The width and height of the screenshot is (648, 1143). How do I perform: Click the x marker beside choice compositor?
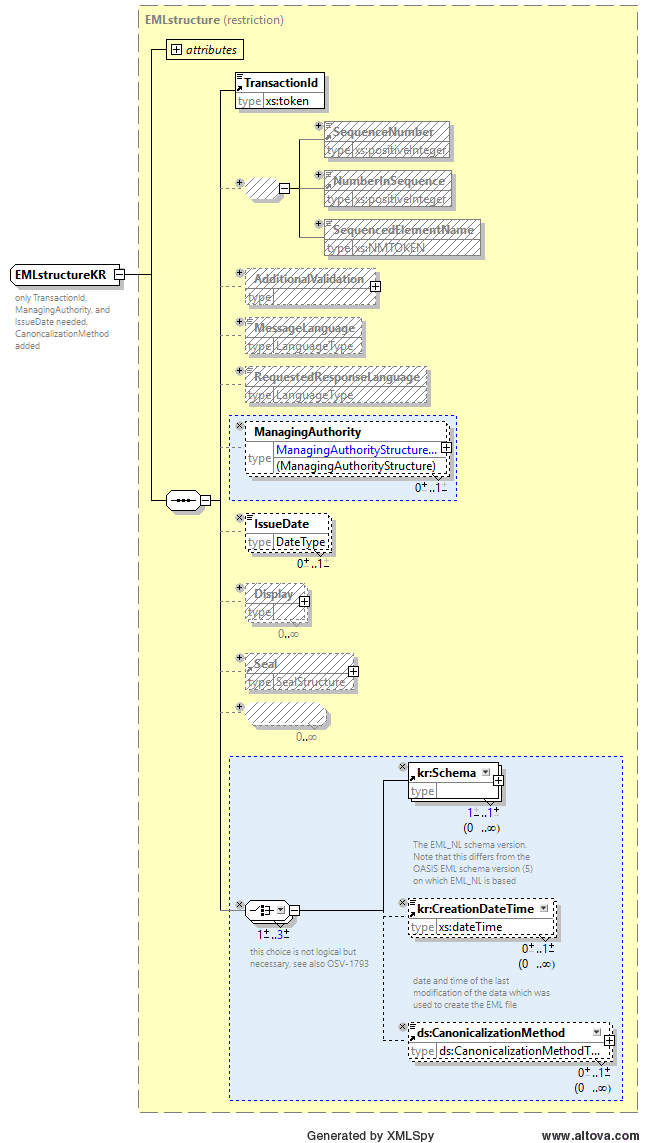click(240, 904)
